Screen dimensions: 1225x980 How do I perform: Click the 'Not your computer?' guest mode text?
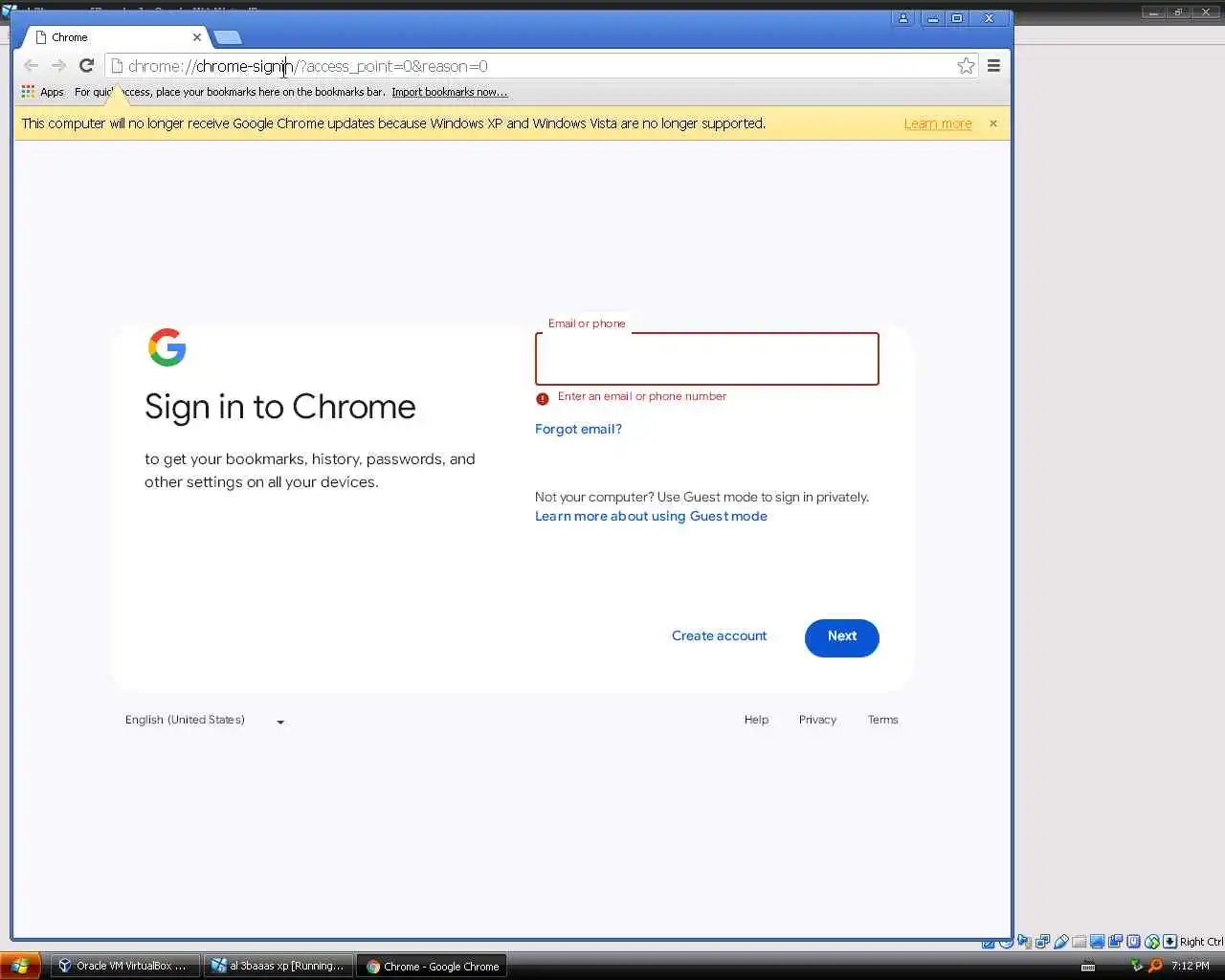(702, 497)
